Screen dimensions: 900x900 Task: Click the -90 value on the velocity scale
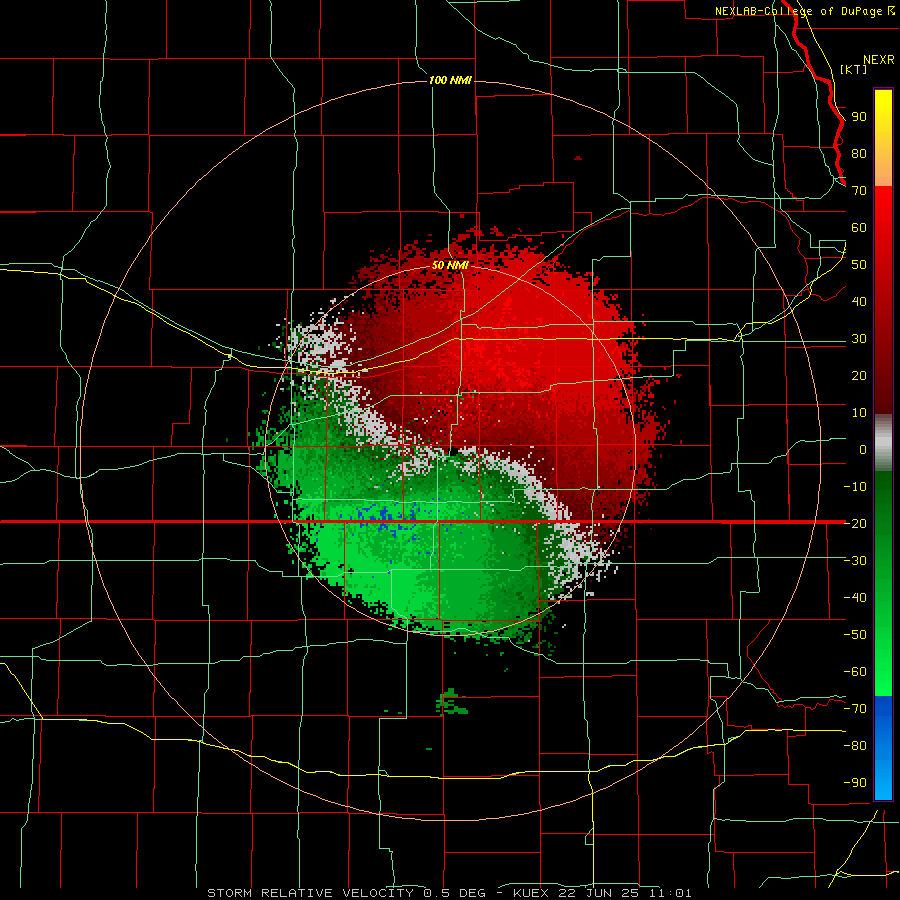click(855, 782)
